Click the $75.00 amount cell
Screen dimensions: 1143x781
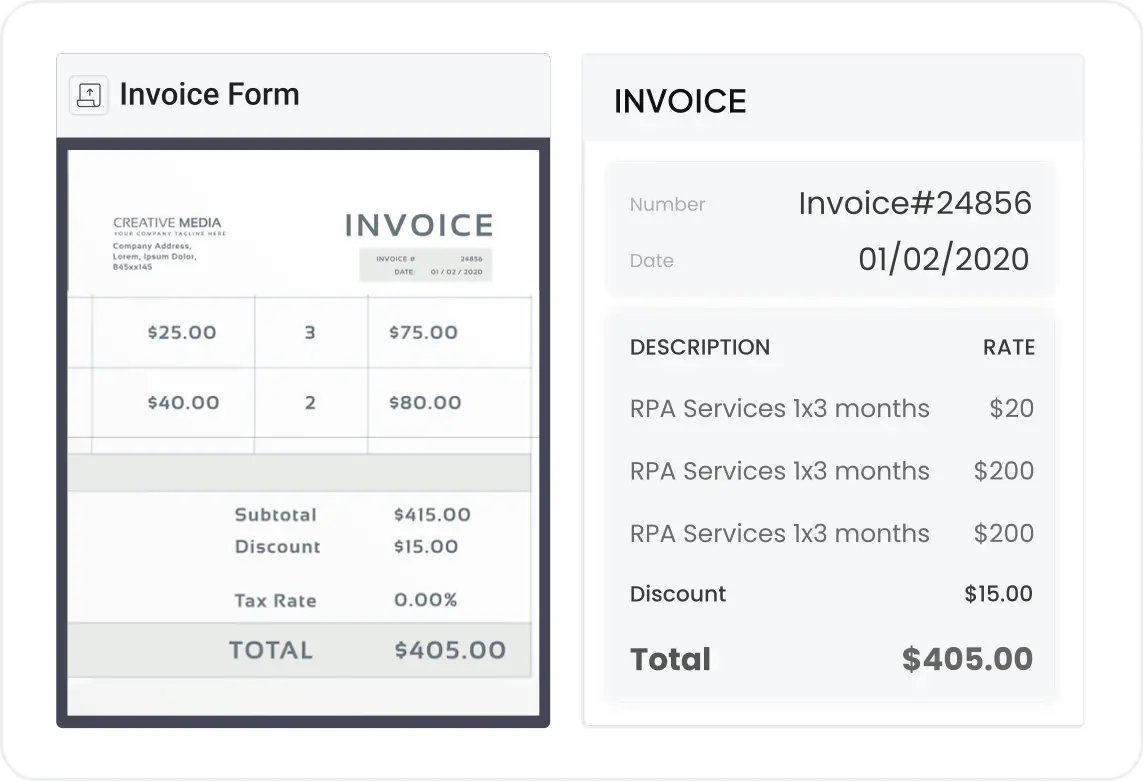tap(424, 333)
